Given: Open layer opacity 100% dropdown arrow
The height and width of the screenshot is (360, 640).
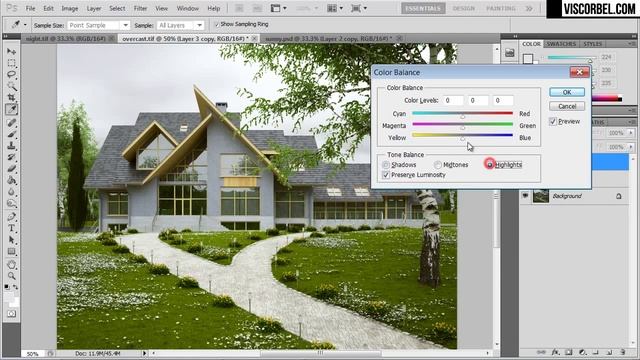Looking at the screenshot, I should [x=631, y=133].
